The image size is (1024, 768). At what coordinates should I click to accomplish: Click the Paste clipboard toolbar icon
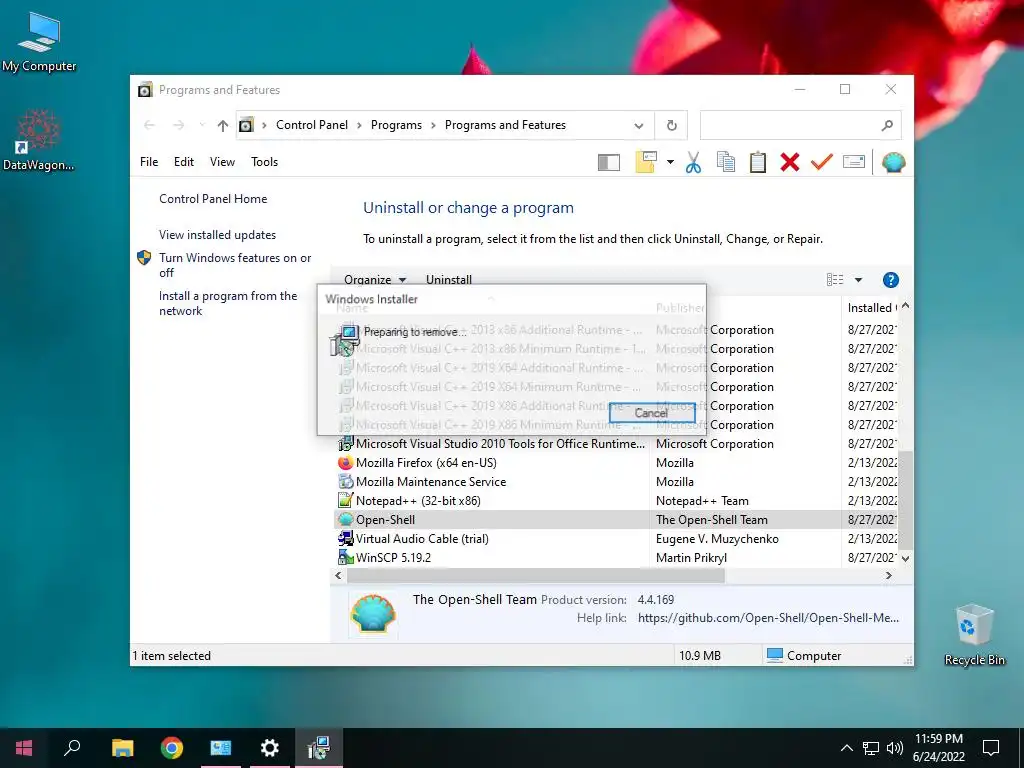(x=758, y=162)
